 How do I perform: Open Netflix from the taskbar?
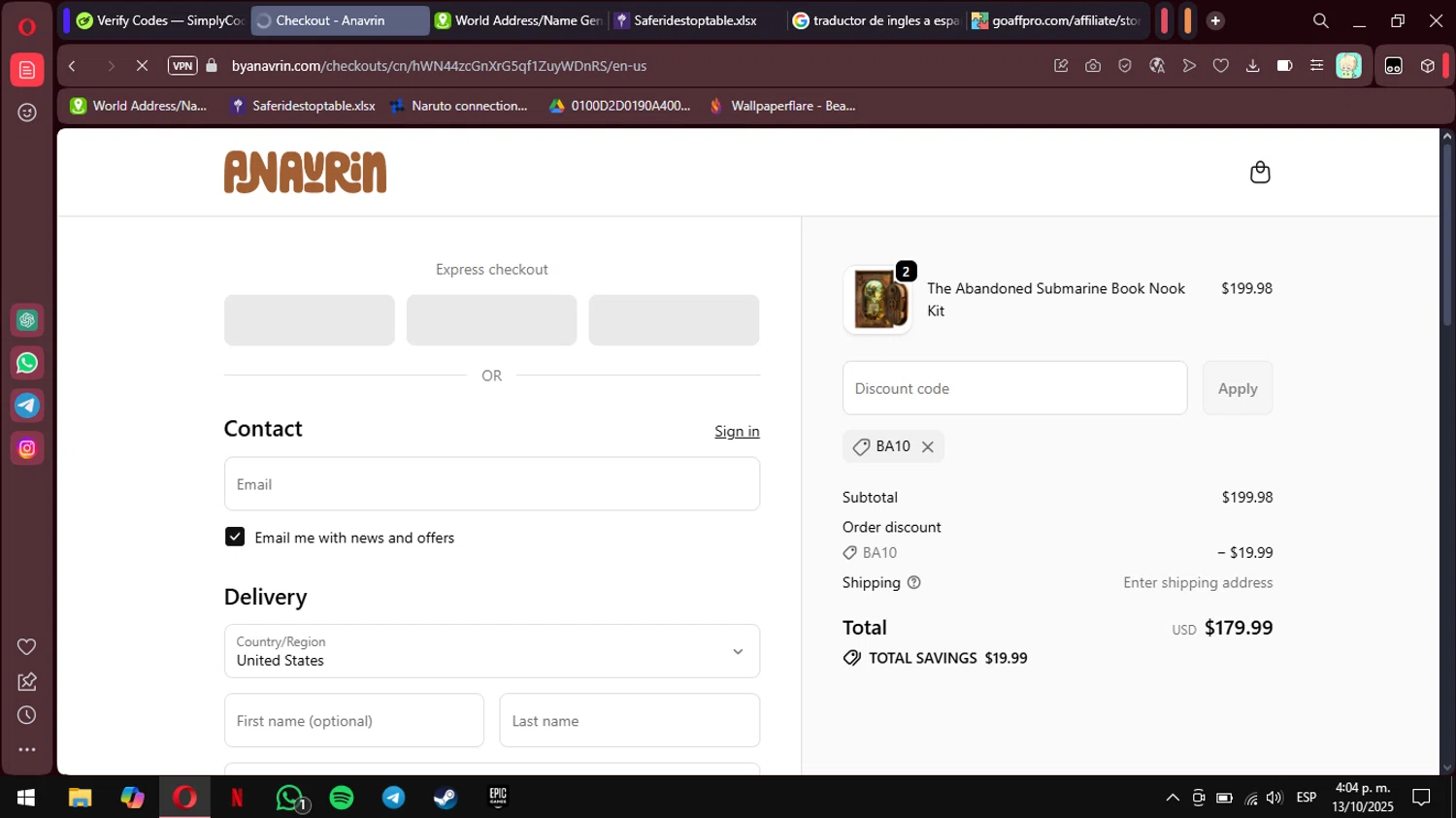pos(237,798)
